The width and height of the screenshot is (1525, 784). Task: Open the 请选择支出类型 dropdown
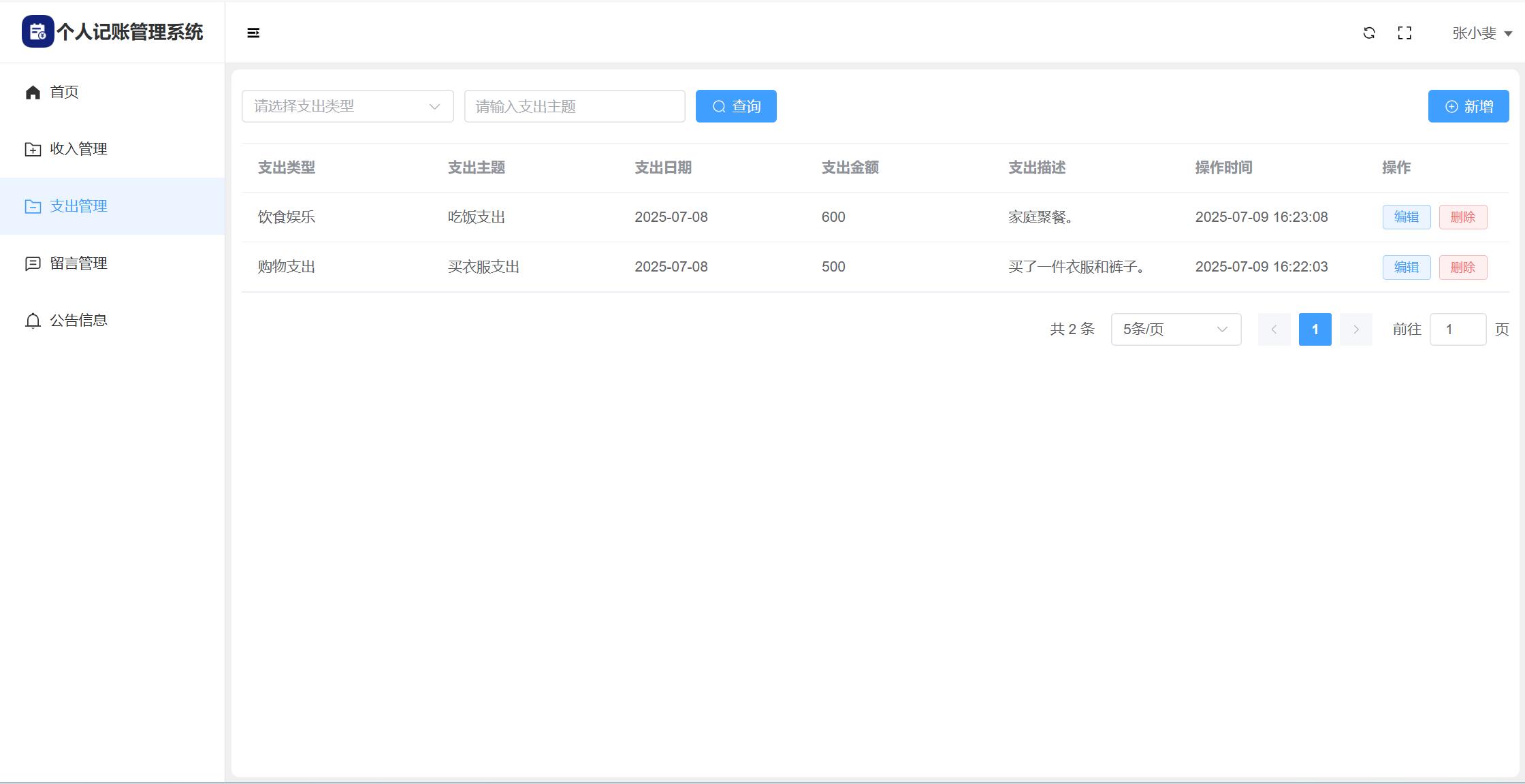347,106
